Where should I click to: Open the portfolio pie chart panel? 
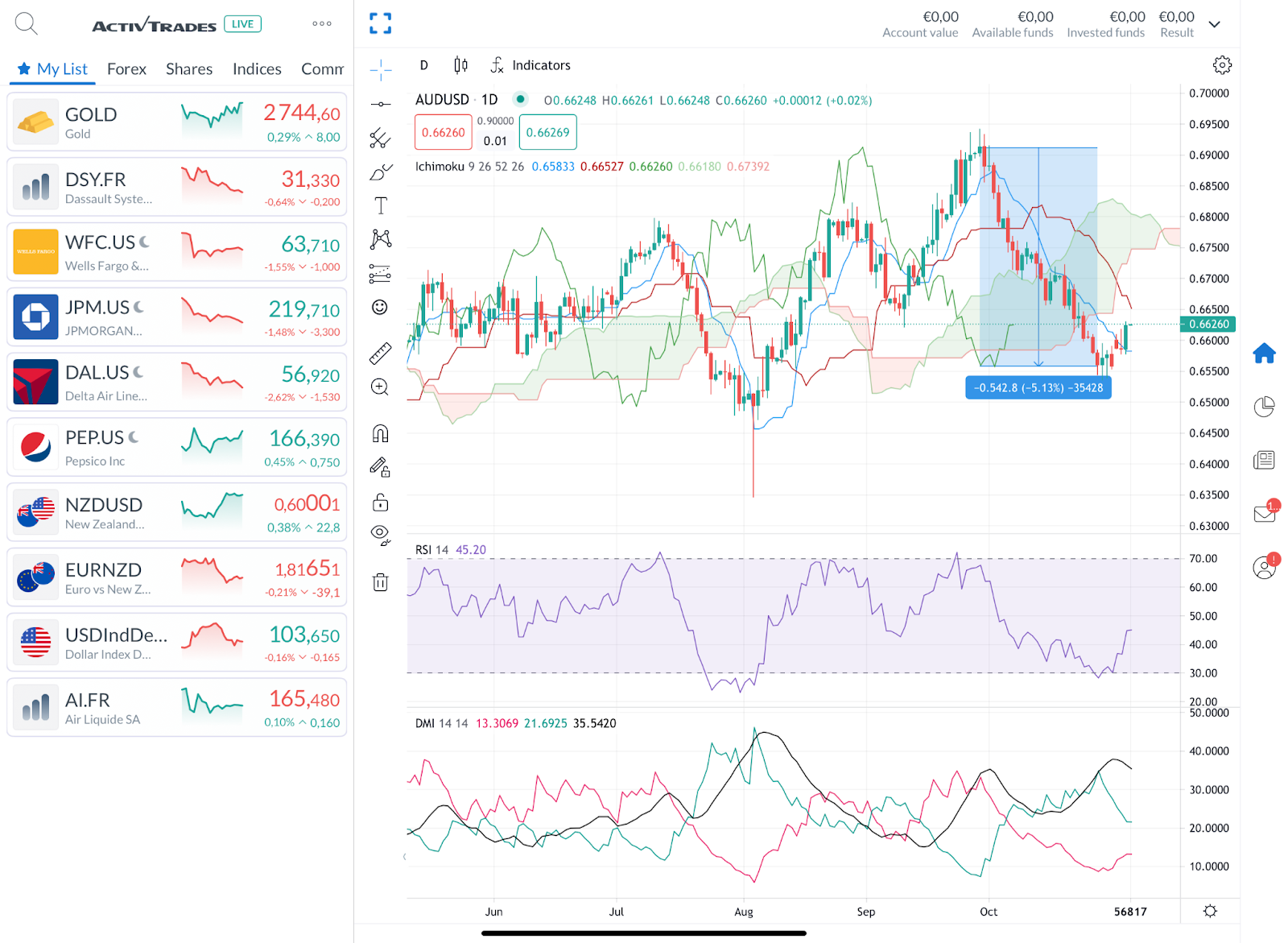pyautogui.click(x=1265, y=405)
